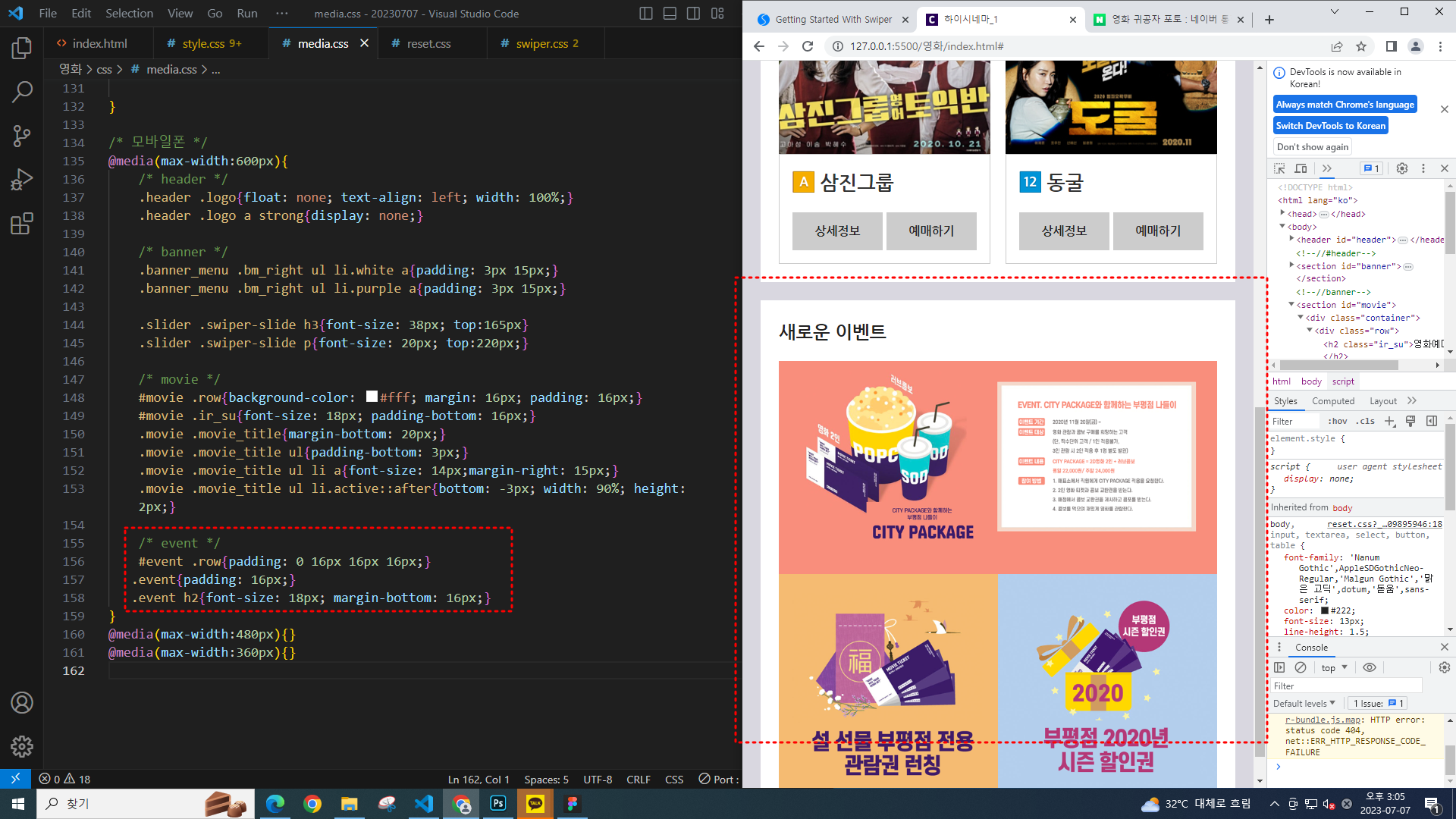Click the #fff color swatch on line 148

(372, 397)
